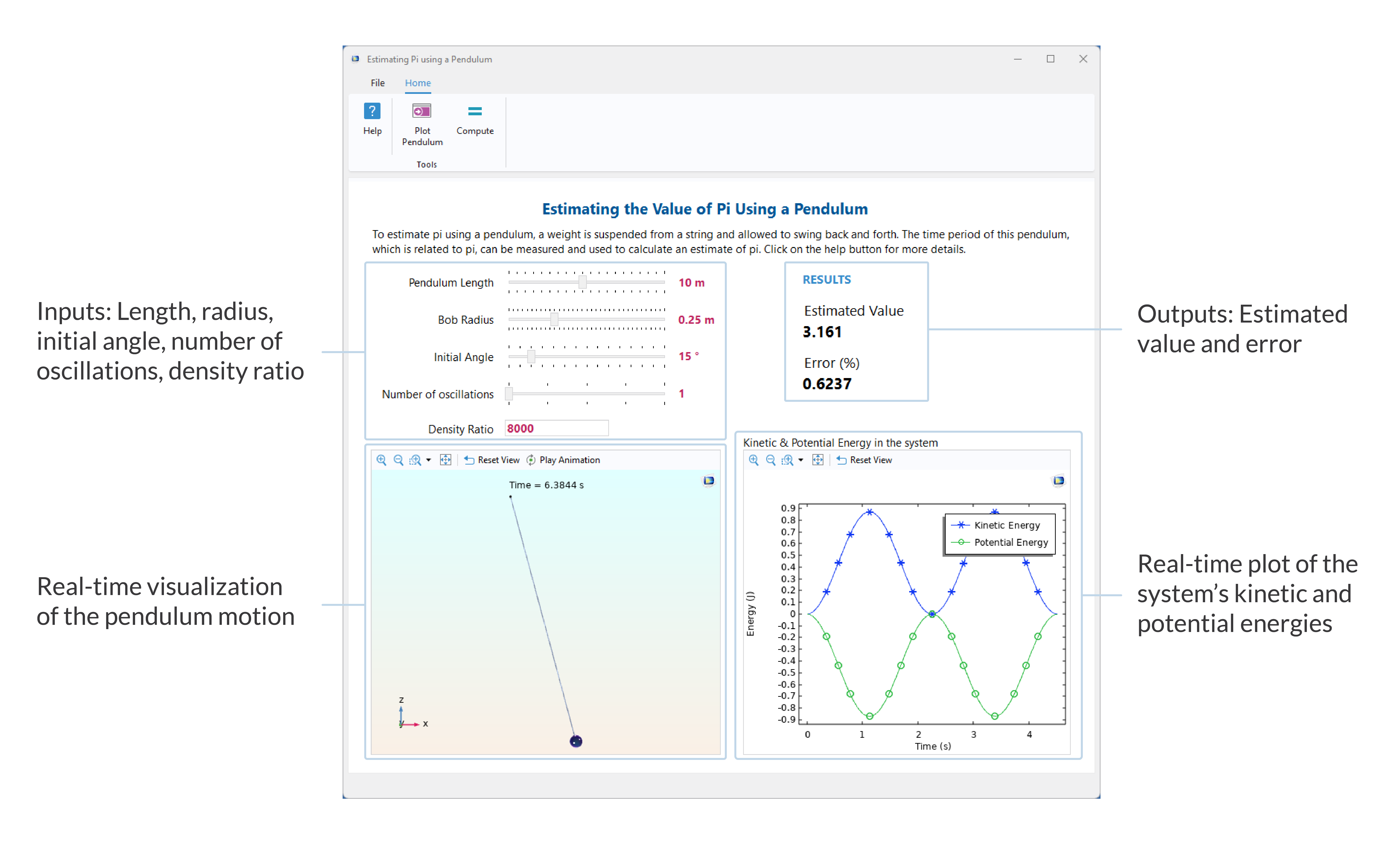The height and width of the screenshot is (844, 1400).
Task: Zoom out on the energy plot
Action: 771,460
